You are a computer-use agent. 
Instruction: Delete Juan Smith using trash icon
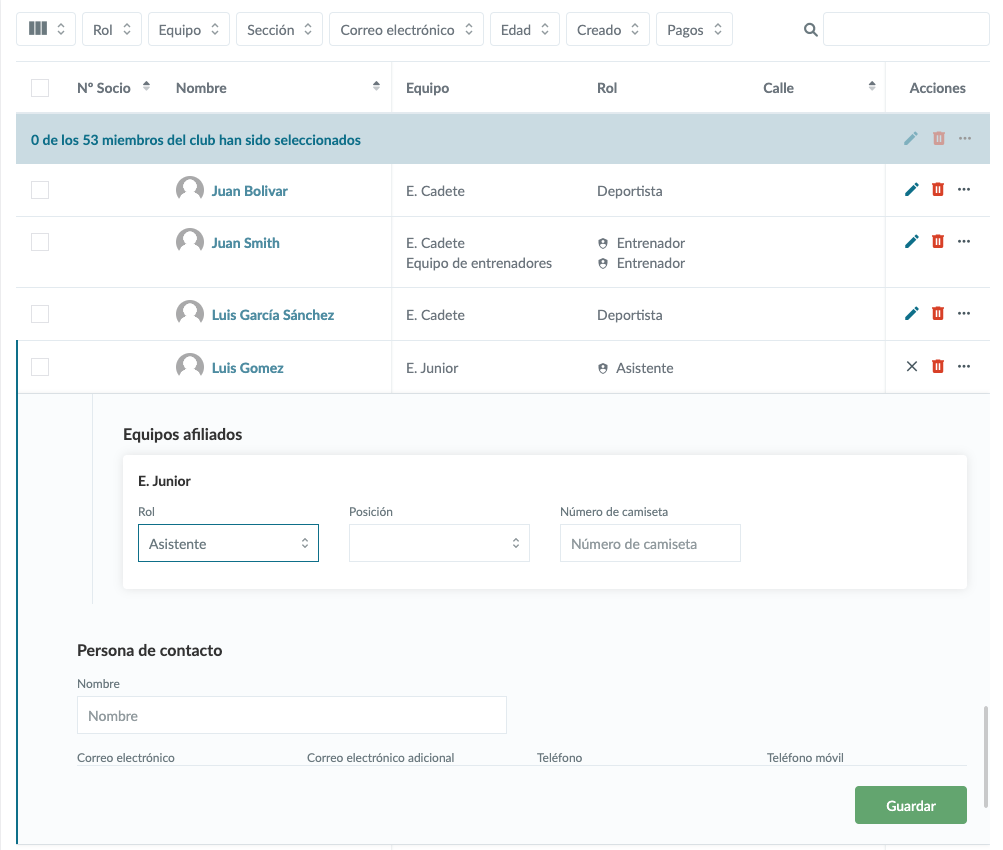click(x=938, y=241)
